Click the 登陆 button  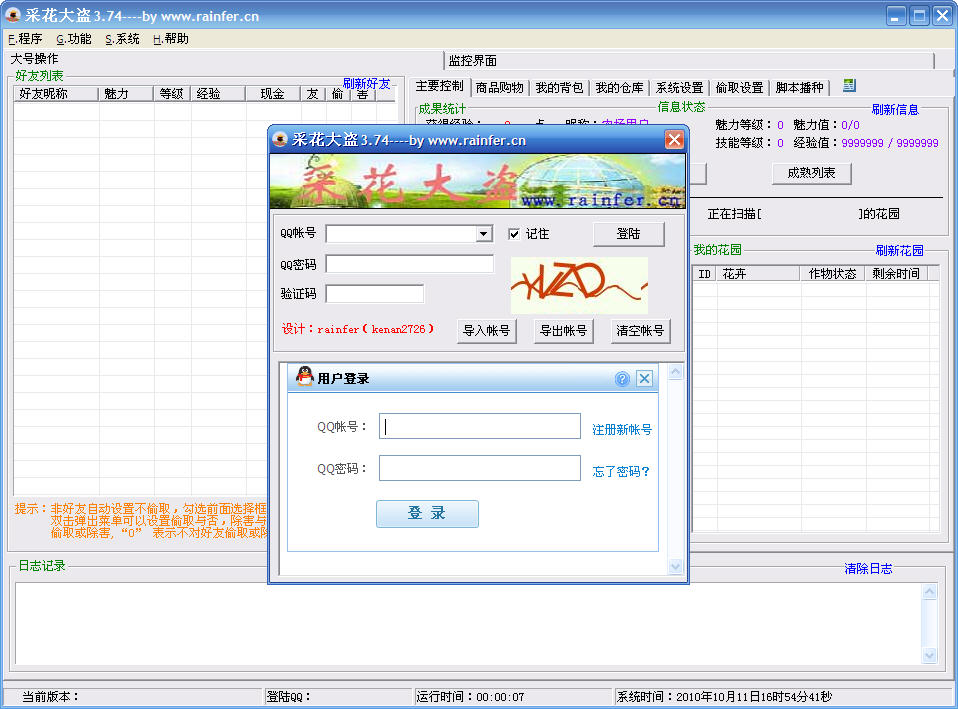628,234
